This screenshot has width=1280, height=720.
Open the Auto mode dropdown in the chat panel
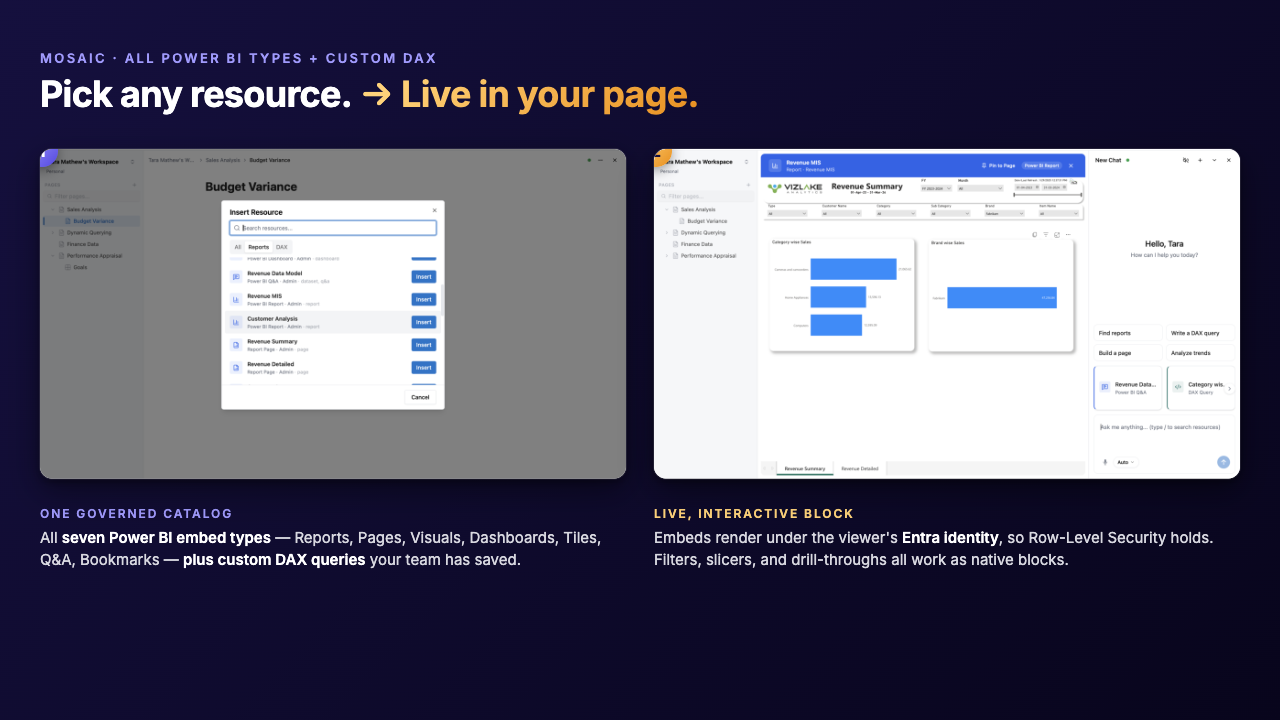coord(1125,462)
